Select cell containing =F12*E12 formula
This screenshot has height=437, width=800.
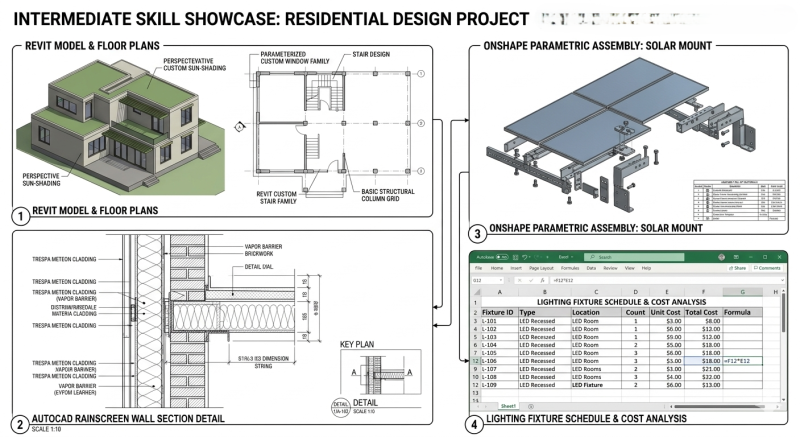pos(742,359)
